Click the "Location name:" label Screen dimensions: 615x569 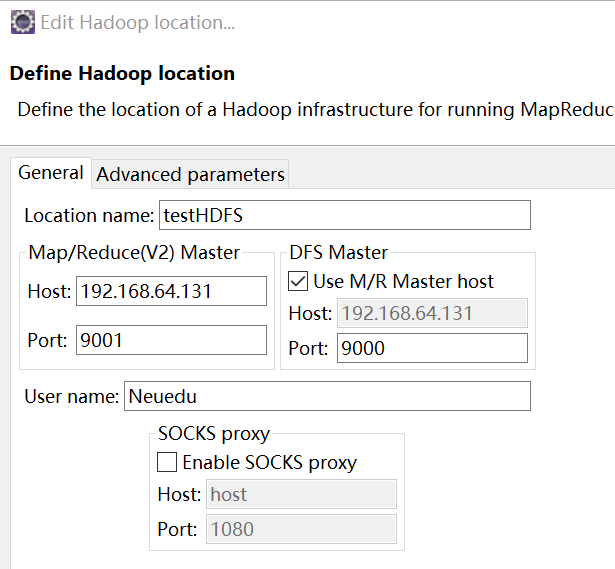point(88,216)
